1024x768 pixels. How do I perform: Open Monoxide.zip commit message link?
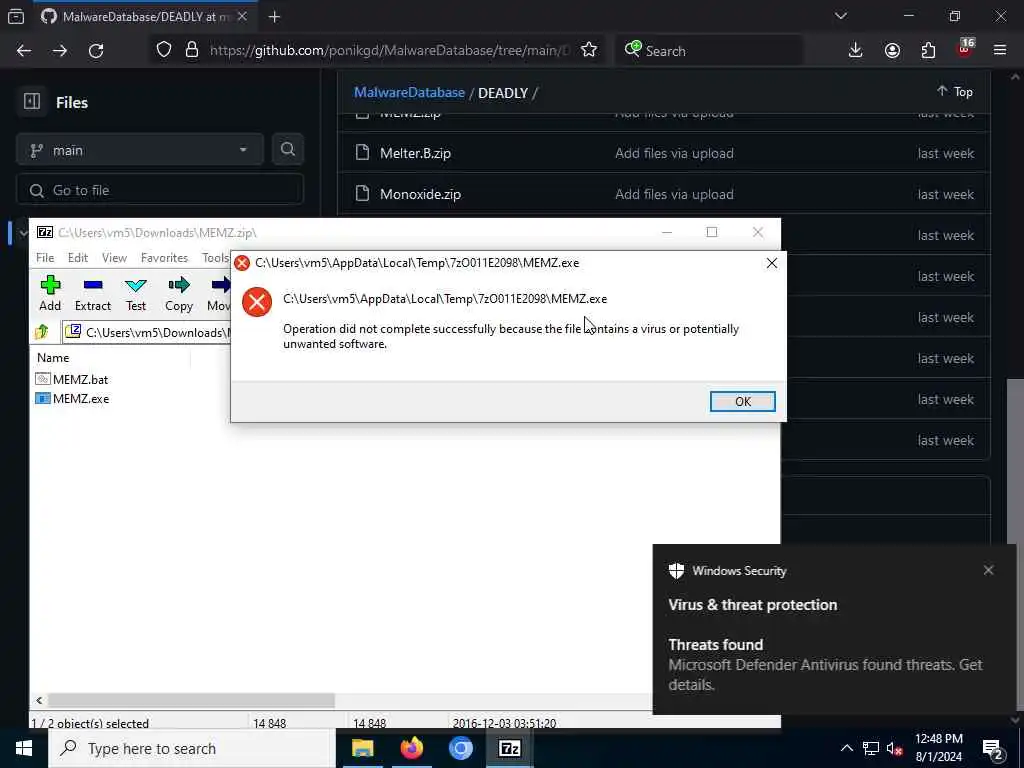click(674, 195)
